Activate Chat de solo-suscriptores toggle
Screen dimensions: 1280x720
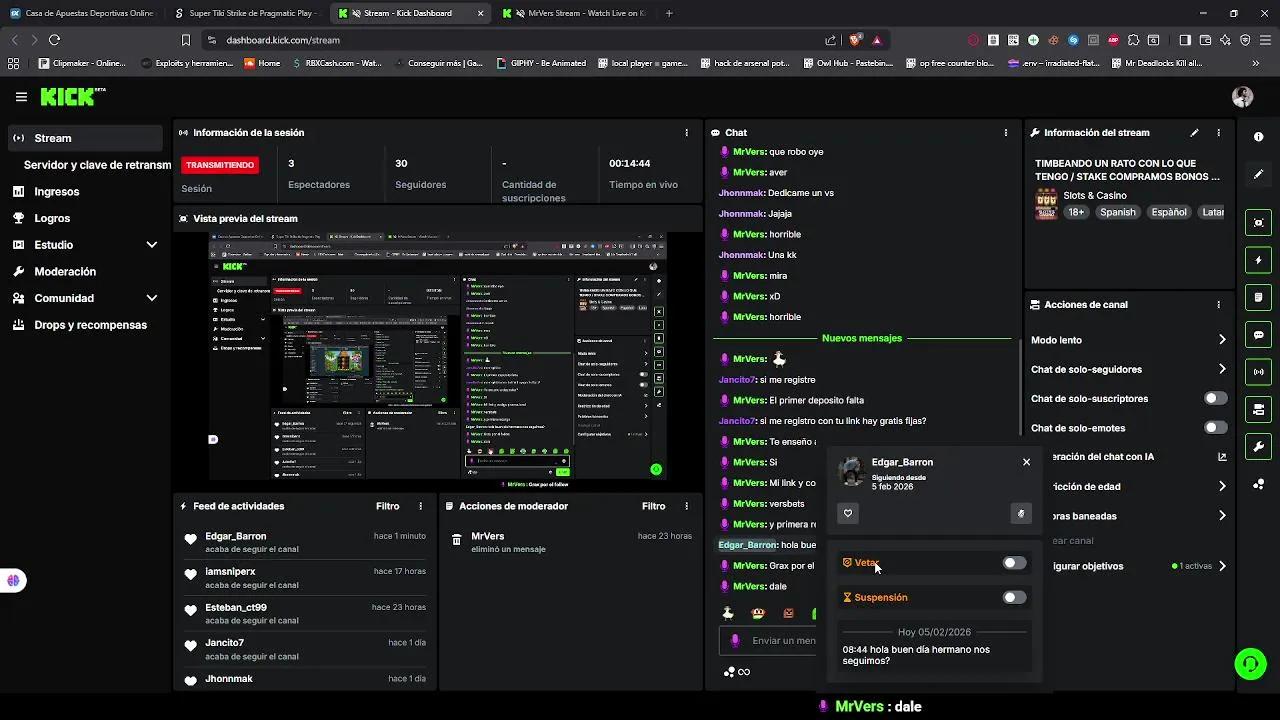click(1214, 398)
